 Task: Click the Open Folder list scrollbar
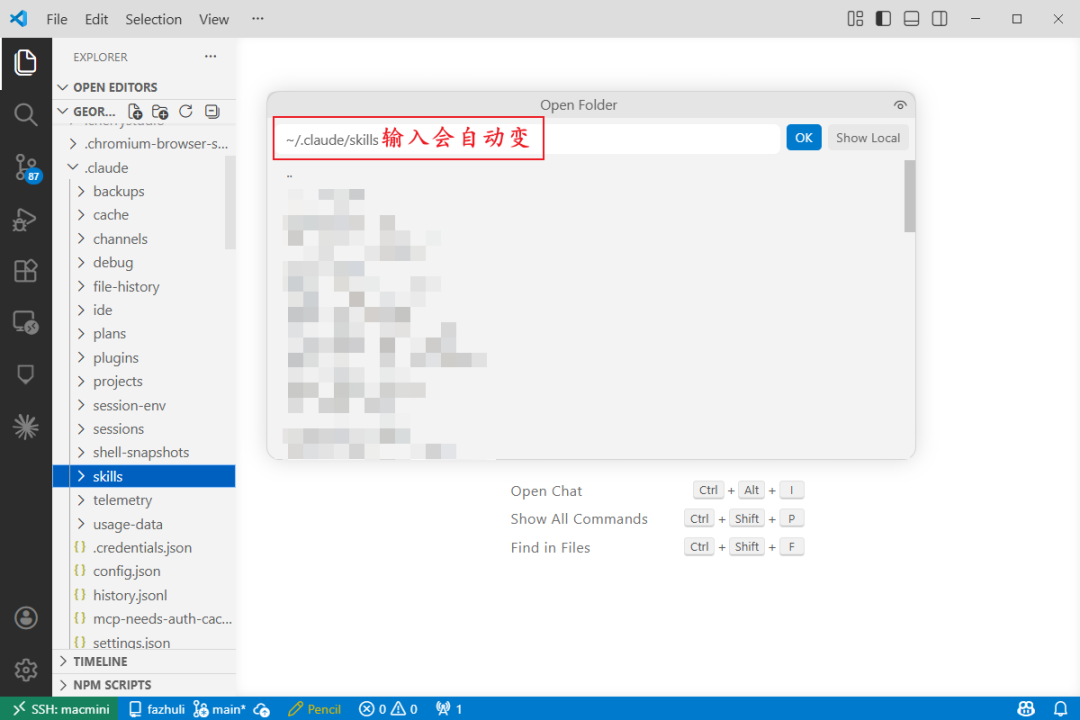pos(910,196)
